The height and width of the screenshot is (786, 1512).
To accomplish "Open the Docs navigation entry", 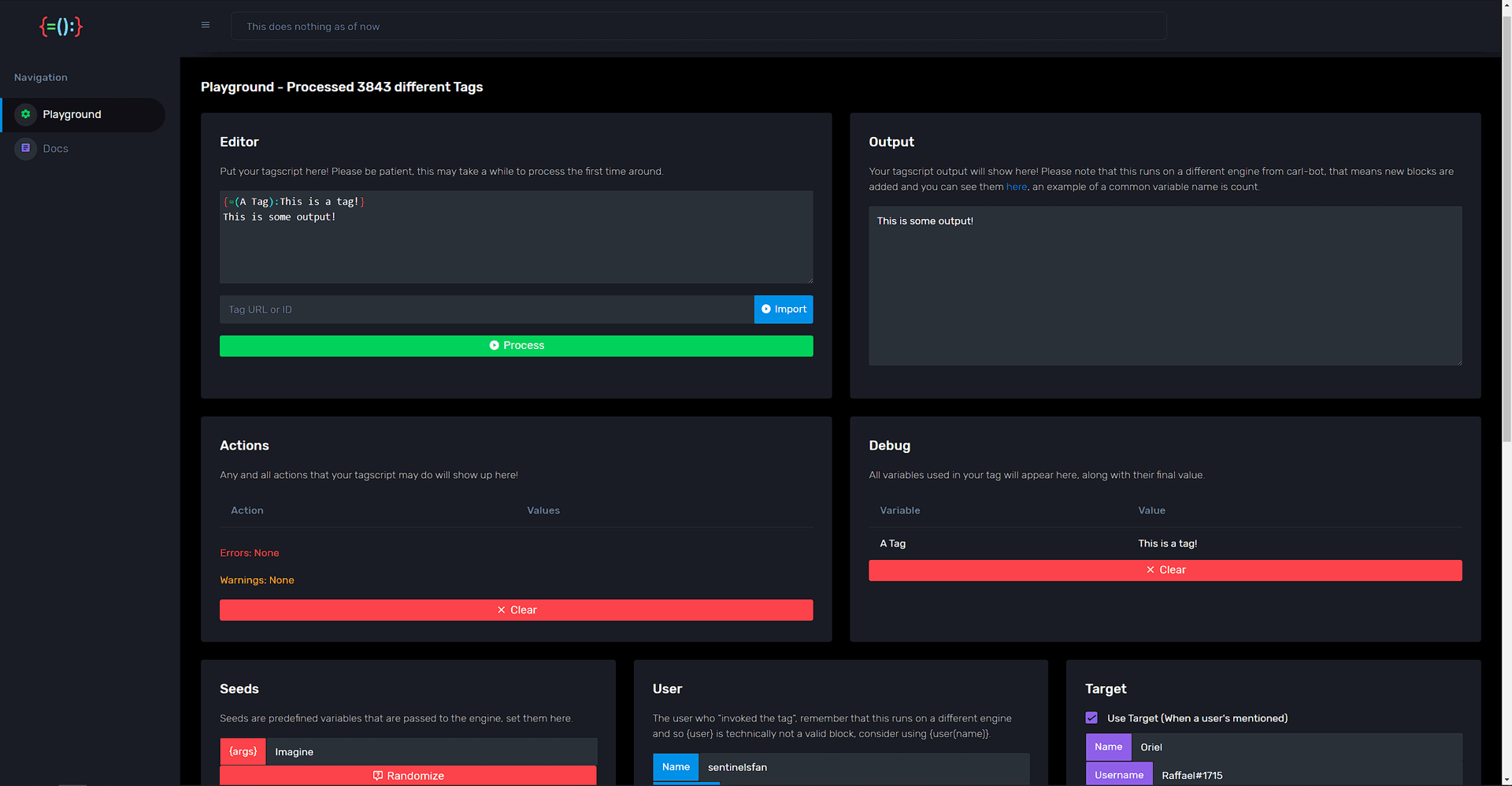I will 56,148.
